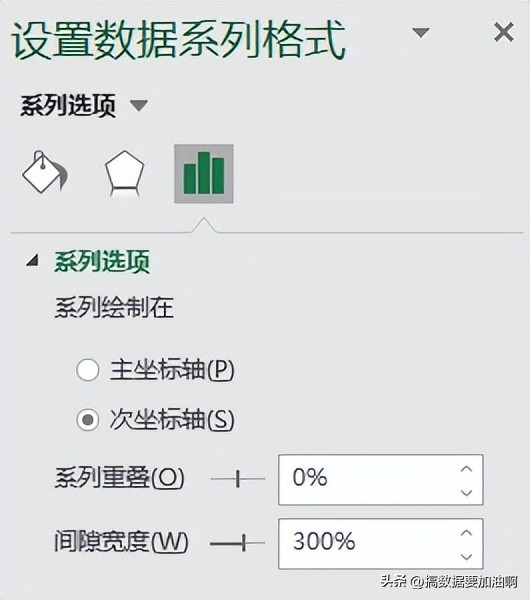
Task: Increase gap width with up arrow
Action: pos(466,533)
